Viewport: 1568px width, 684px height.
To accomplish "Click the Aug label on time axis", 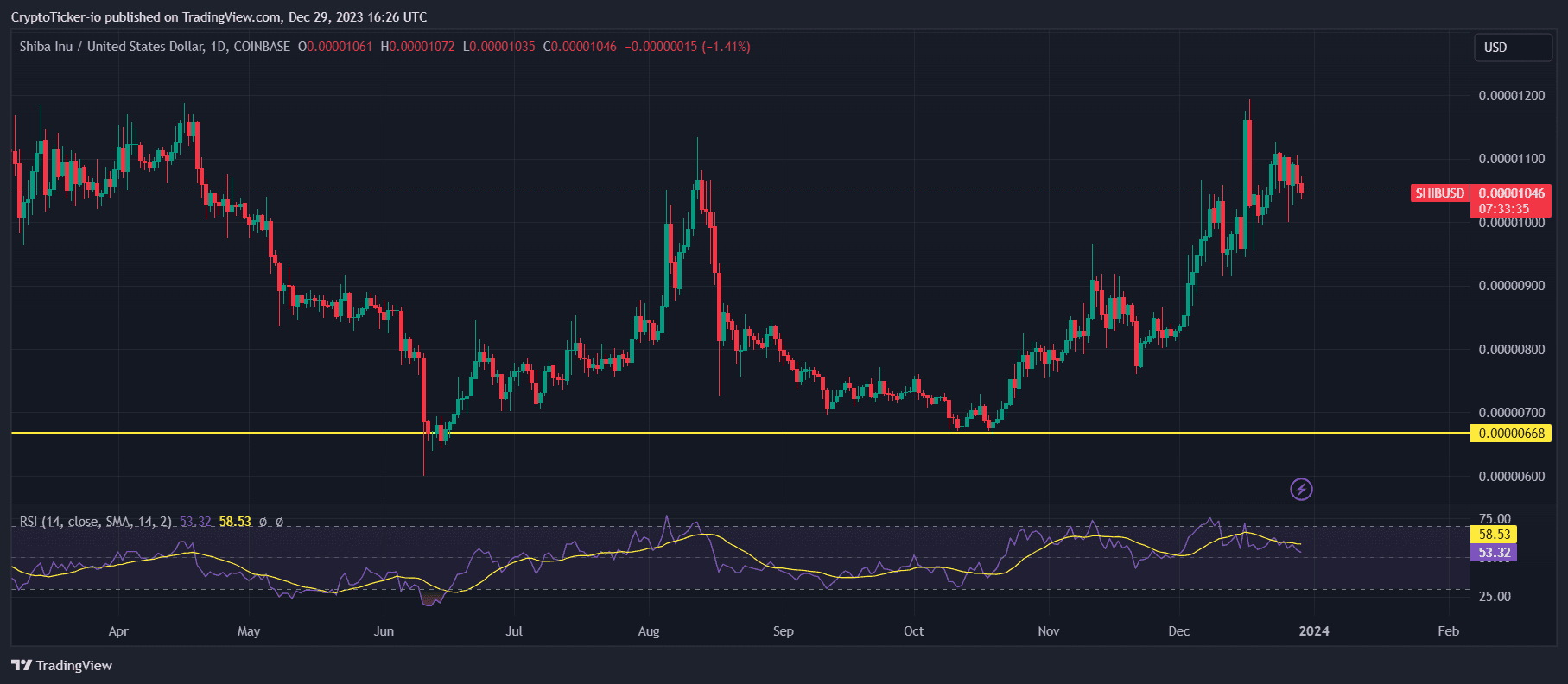I will point(649,631).
